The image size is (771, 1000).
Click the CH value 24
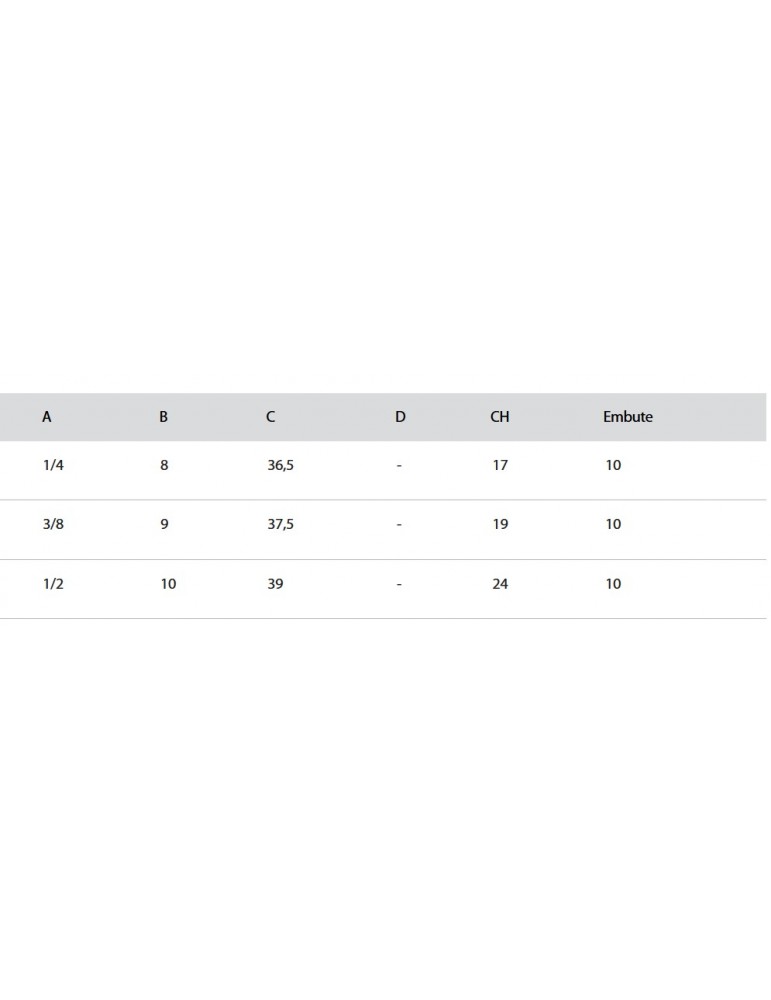click(500, 584)
